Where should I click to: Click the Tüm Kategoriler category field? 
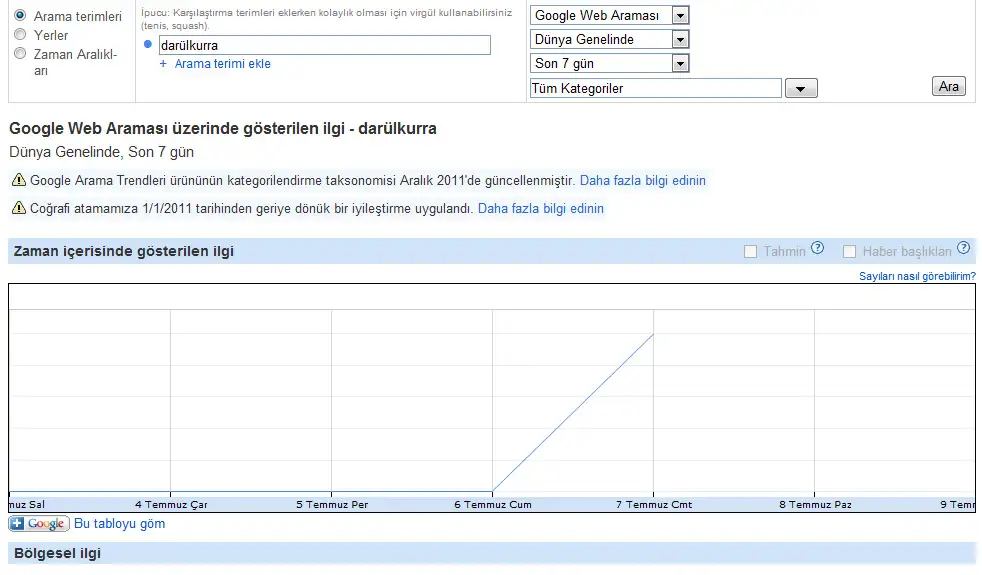(x=656, y=88)
